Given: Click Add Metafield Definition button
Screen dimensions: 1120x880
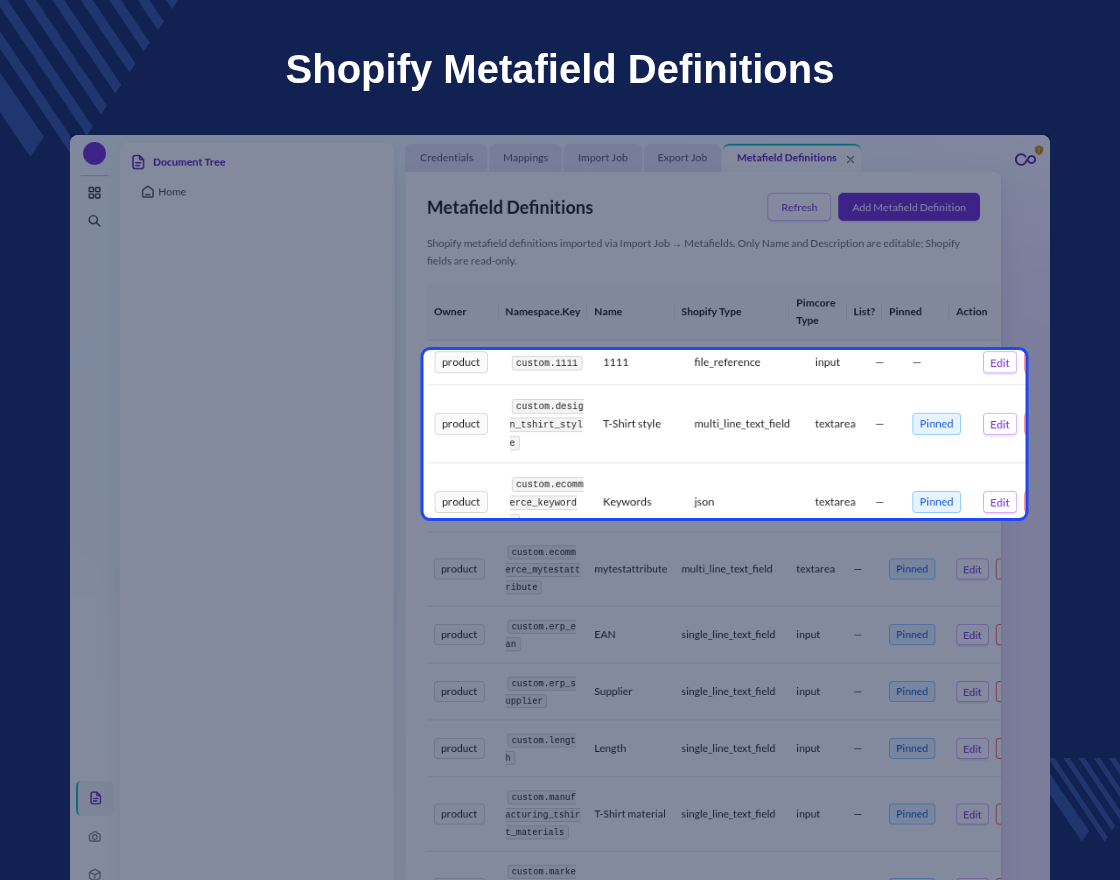Looking at the screenshot, I should tap(909, 207).
